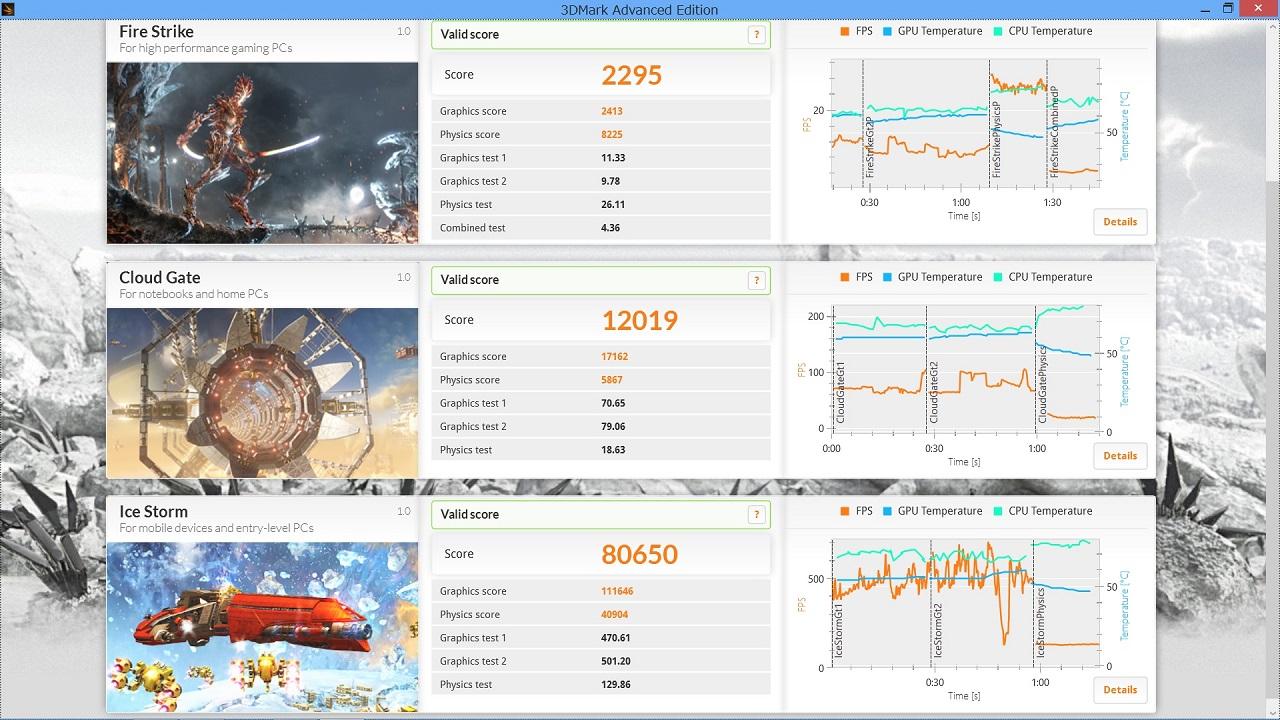Viewport: 1280px width, 720px height.
Task: Open Details for the Cloud Gate chart
Action: [1120, 456]
